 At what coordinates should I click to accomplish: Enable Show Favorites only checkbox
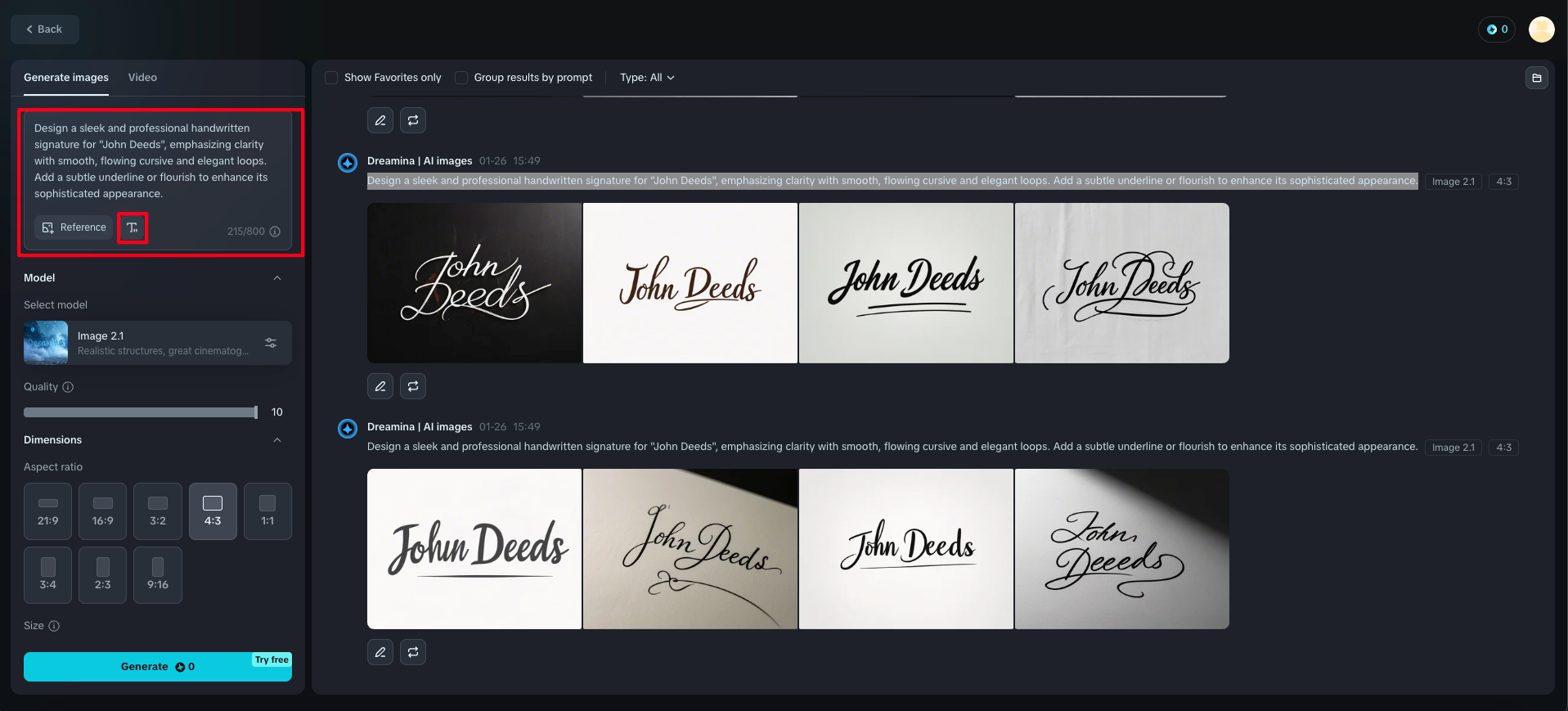(x=331, y=78)
